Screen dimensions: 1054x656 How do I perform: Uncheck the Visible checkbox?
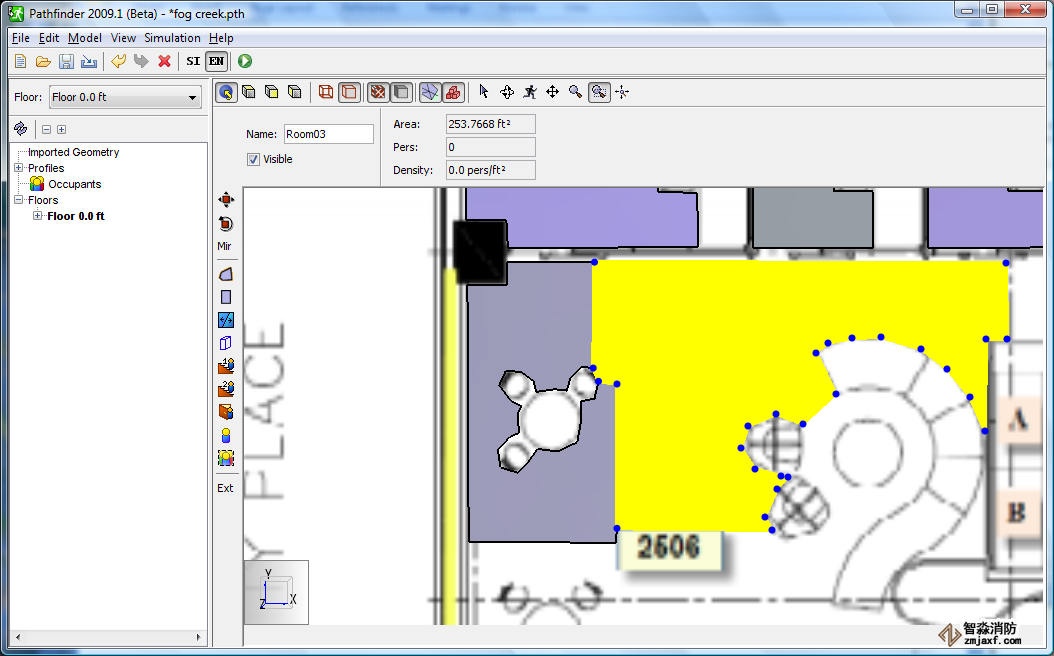click(x=254, y=159)
